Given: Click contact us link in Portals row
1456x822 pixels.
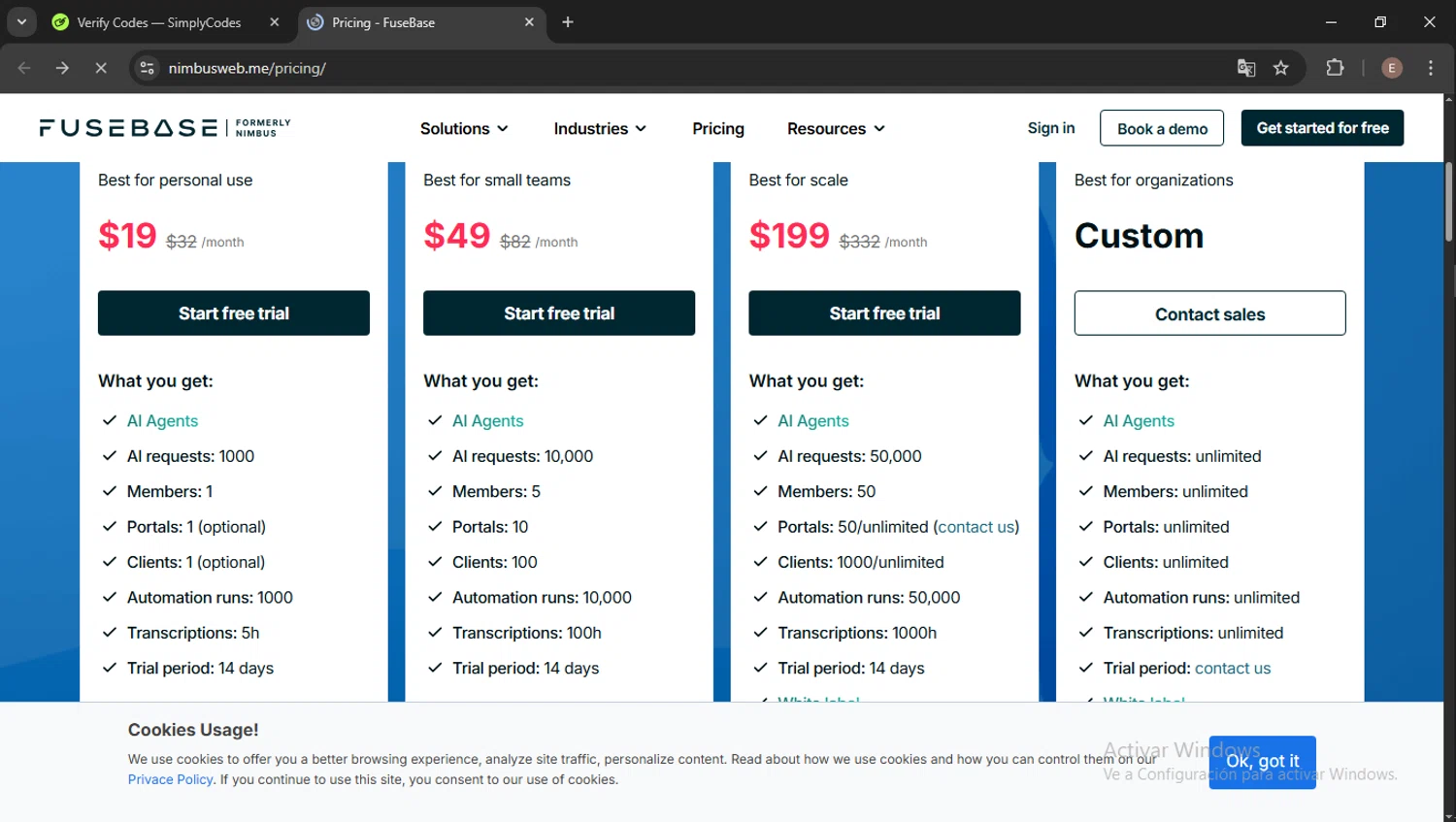Looking at the screenshot, I should point(976,527).
